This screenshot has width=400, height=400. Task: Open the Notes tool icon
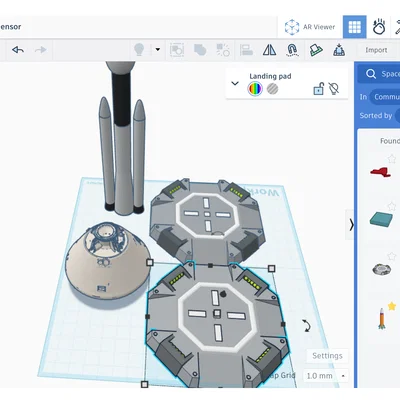pyautogui.click(x=316, y=50)
